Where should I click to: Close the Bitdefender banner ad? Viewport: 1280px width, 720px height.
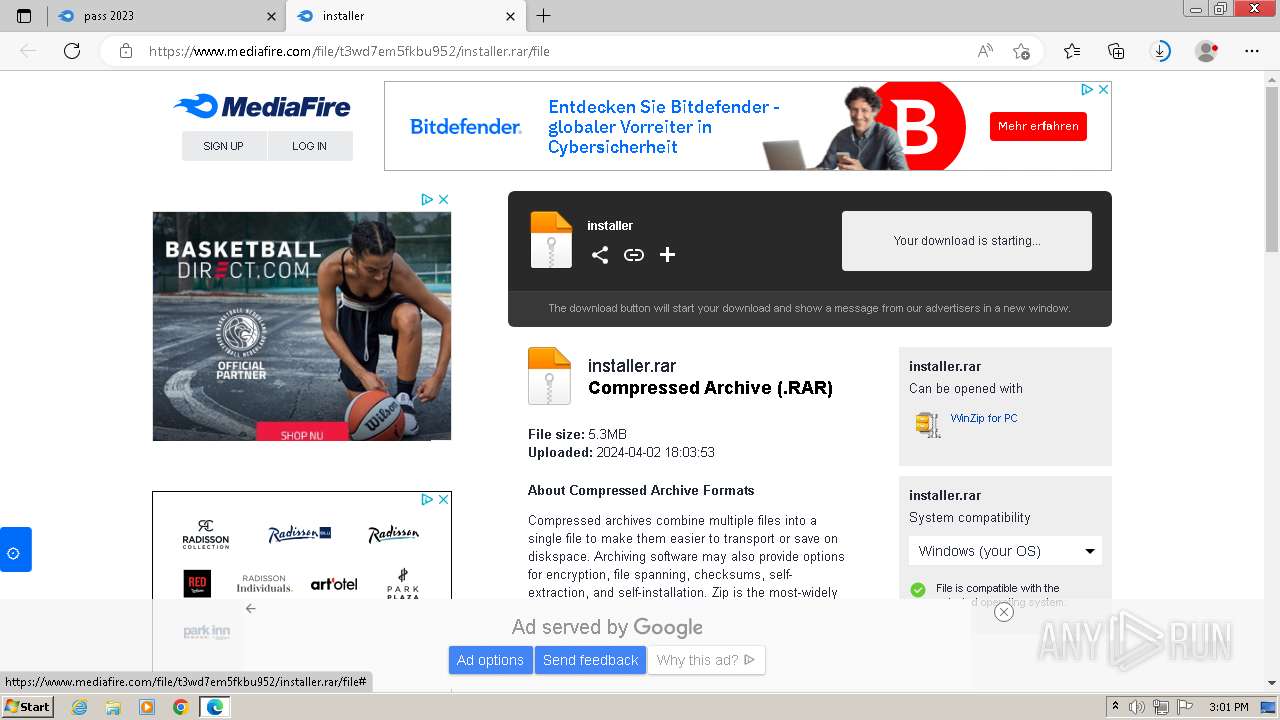tap(1103, 89)
